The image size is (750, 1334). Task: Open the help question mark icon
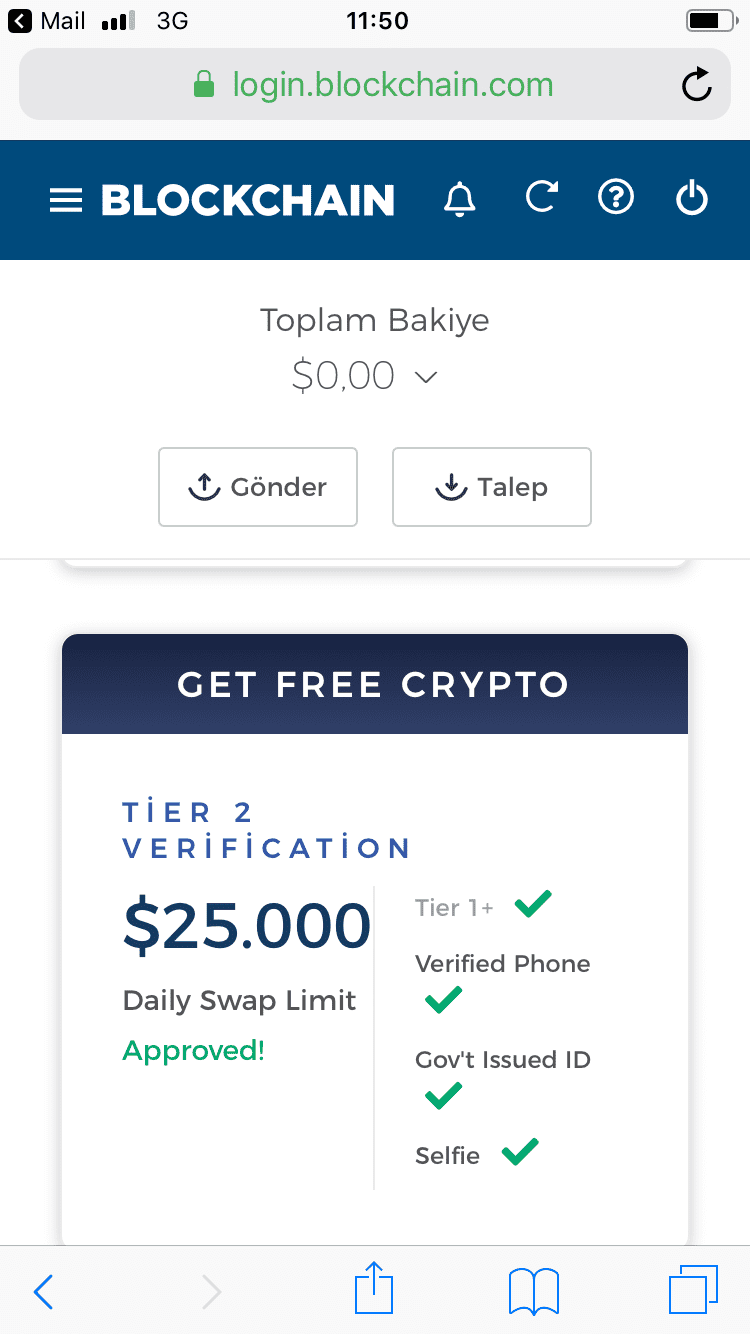point(616,198)
